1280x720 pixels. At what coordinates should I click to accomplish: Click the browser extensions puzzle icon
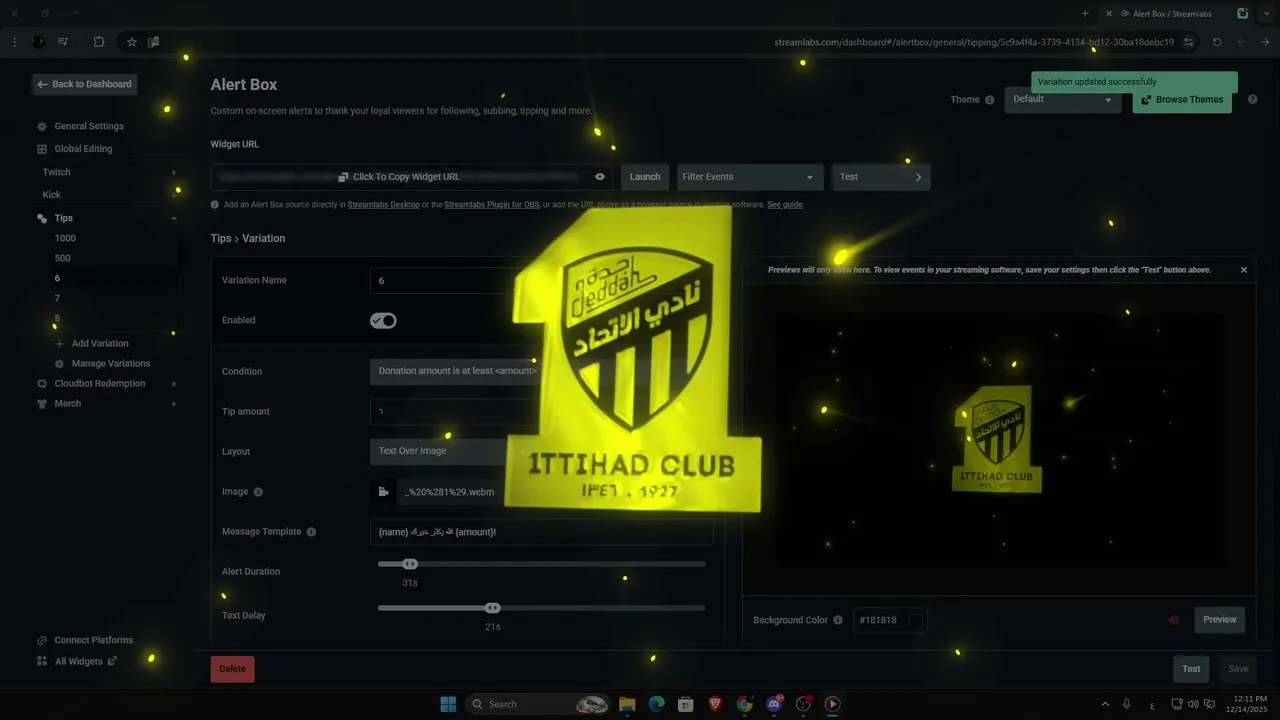[98, 42]
